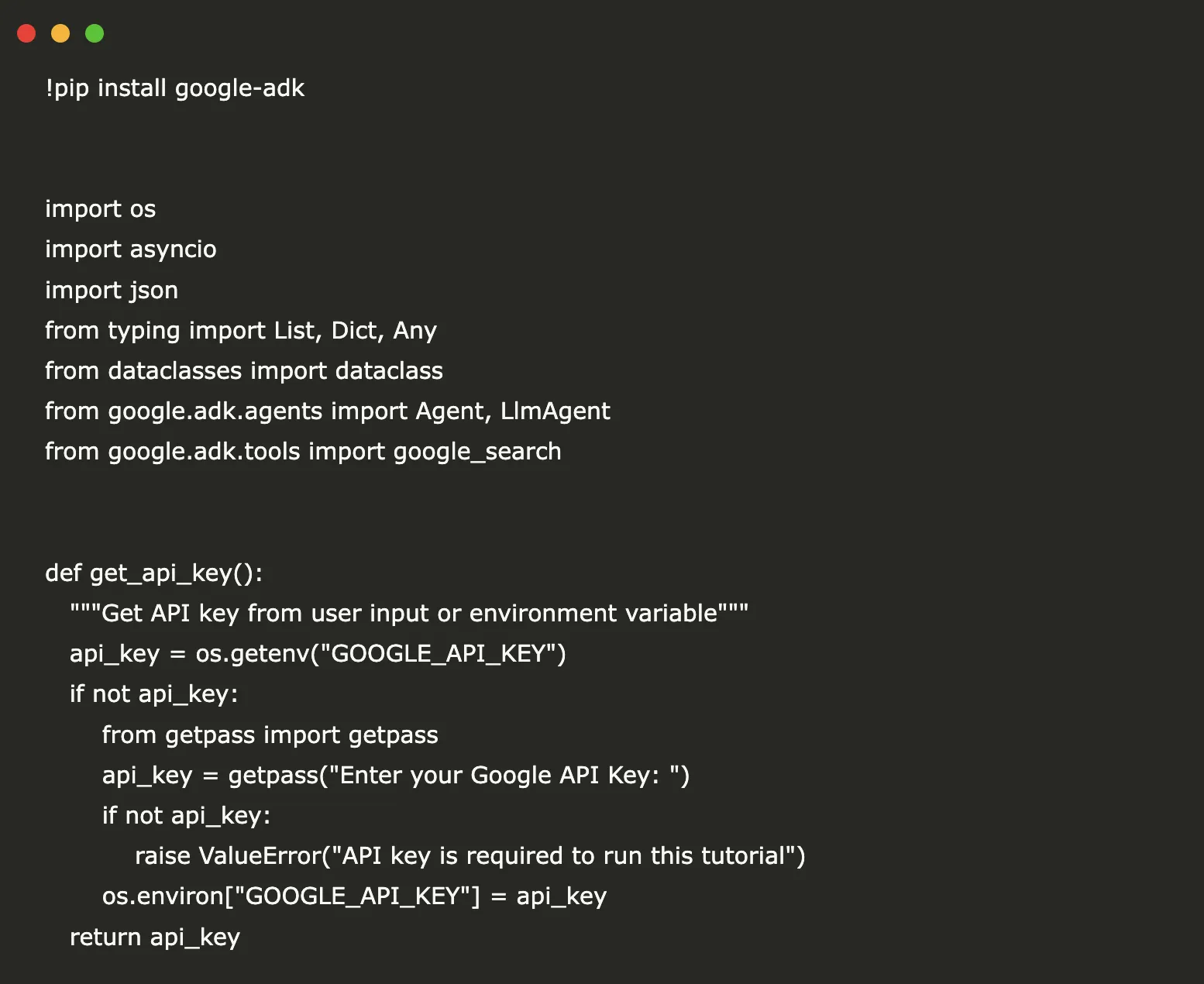Click the word 'LlmAgent' in imports

coord(555,411)
